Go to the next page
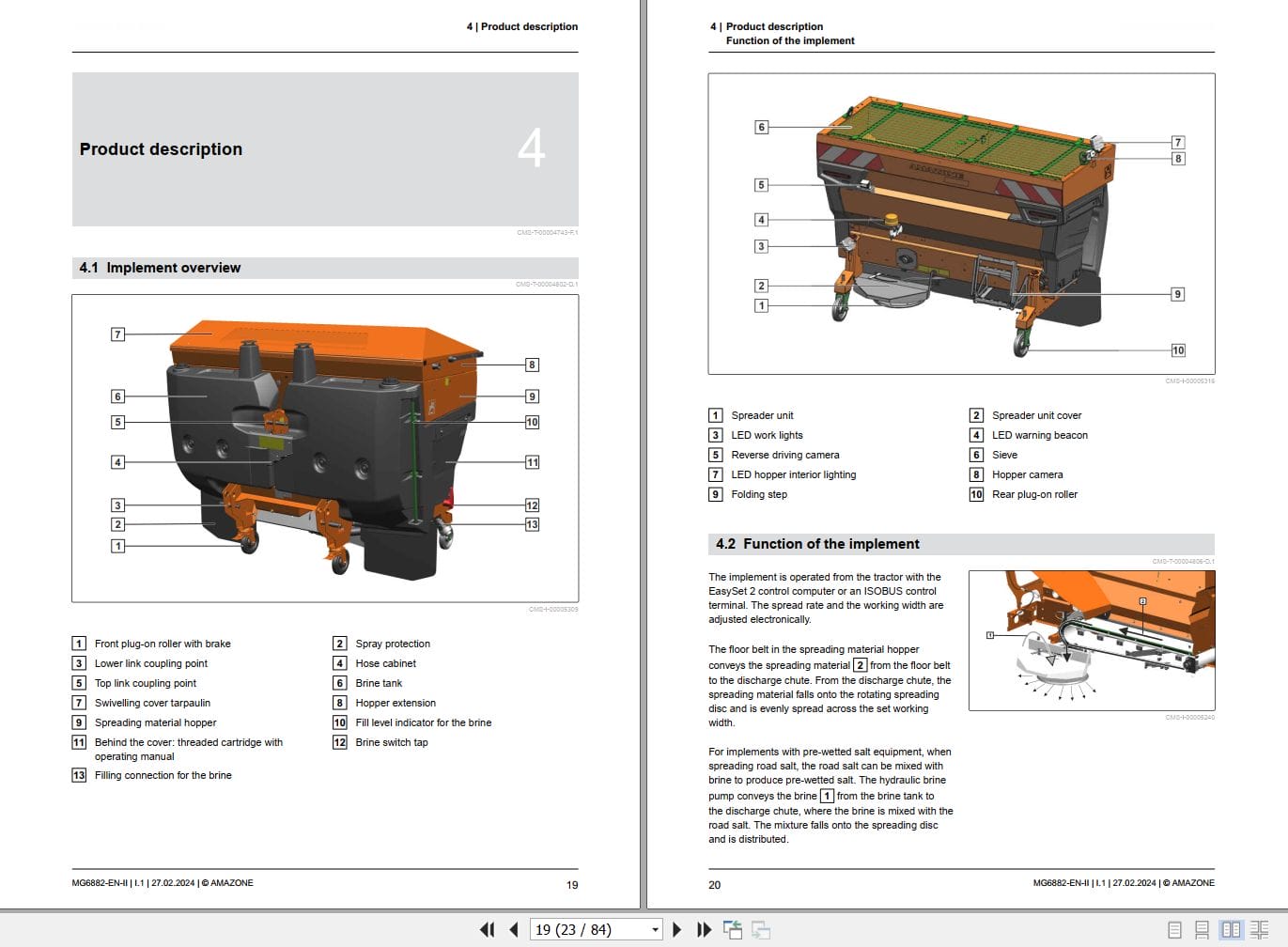The image size is (1288, 947). (676, 929)
